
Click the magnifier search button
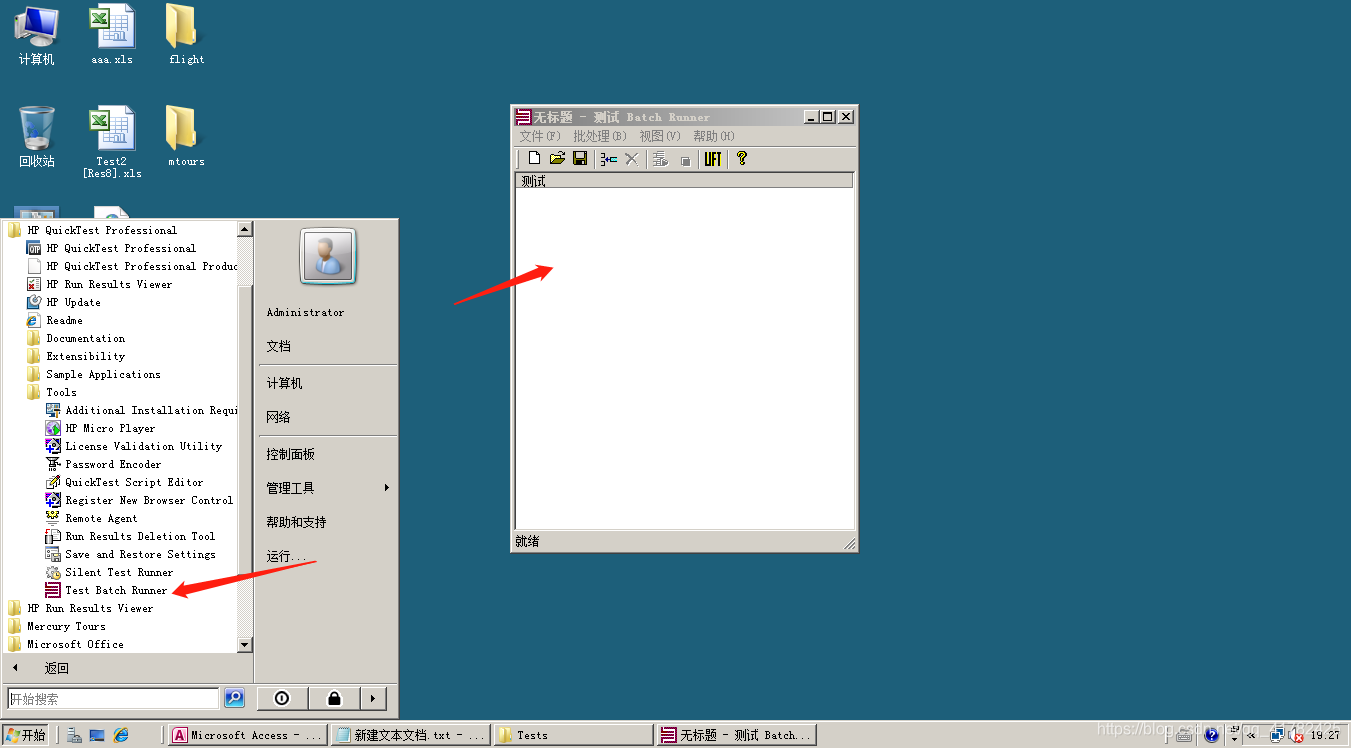(x=234, y=698)
